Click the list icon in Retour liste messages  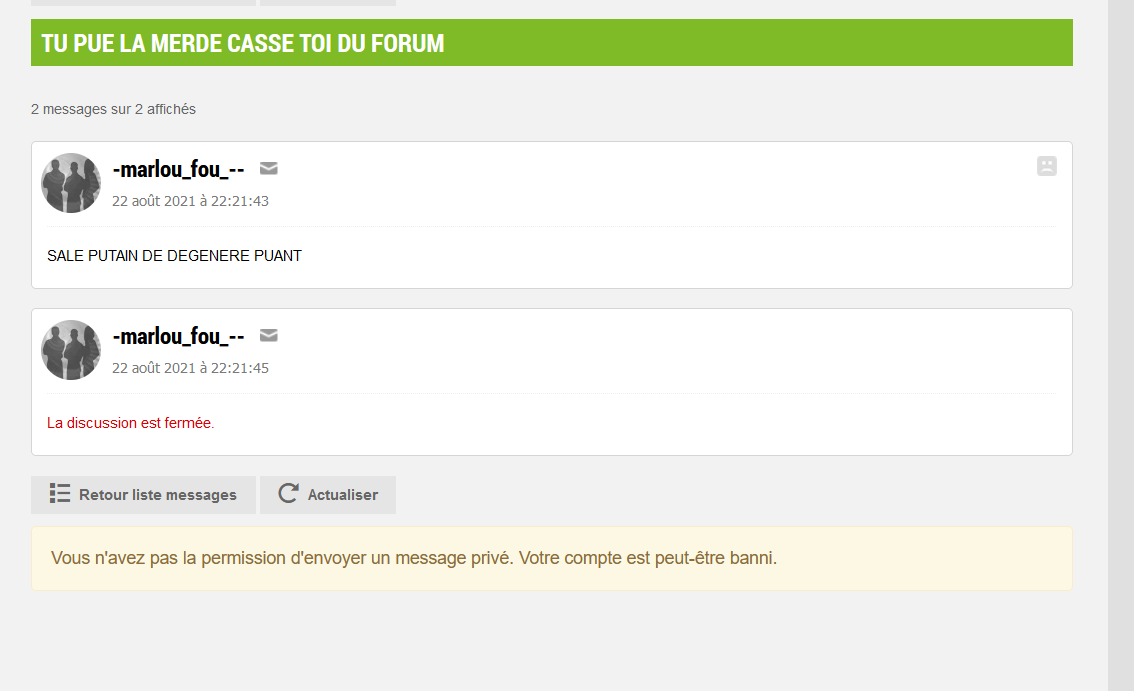coord(59,493)
